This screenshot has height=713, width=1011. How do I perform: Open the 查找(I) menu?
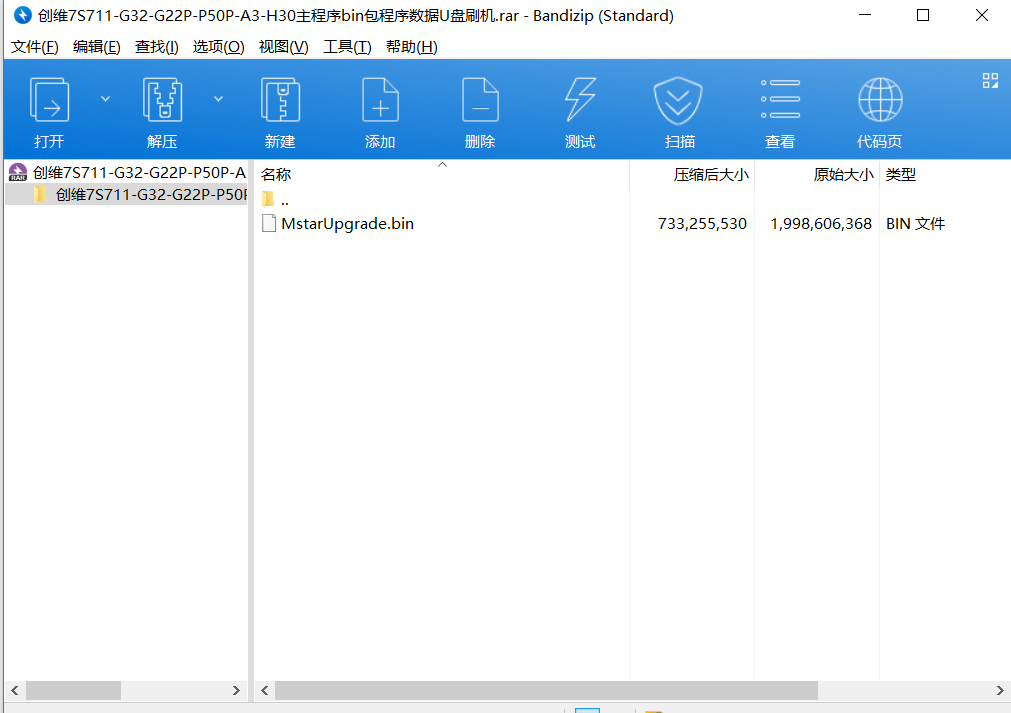157,46
